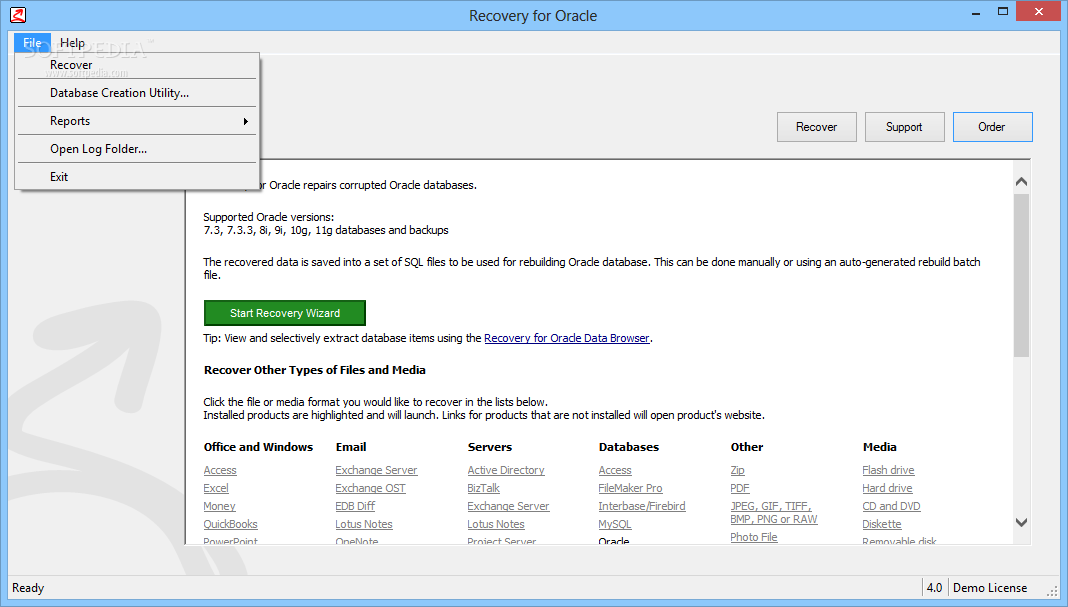The width and height of the screenshot is (1068, 607).
Task: Open Email Lotus Notes link
Action: [x=364, y=524]
